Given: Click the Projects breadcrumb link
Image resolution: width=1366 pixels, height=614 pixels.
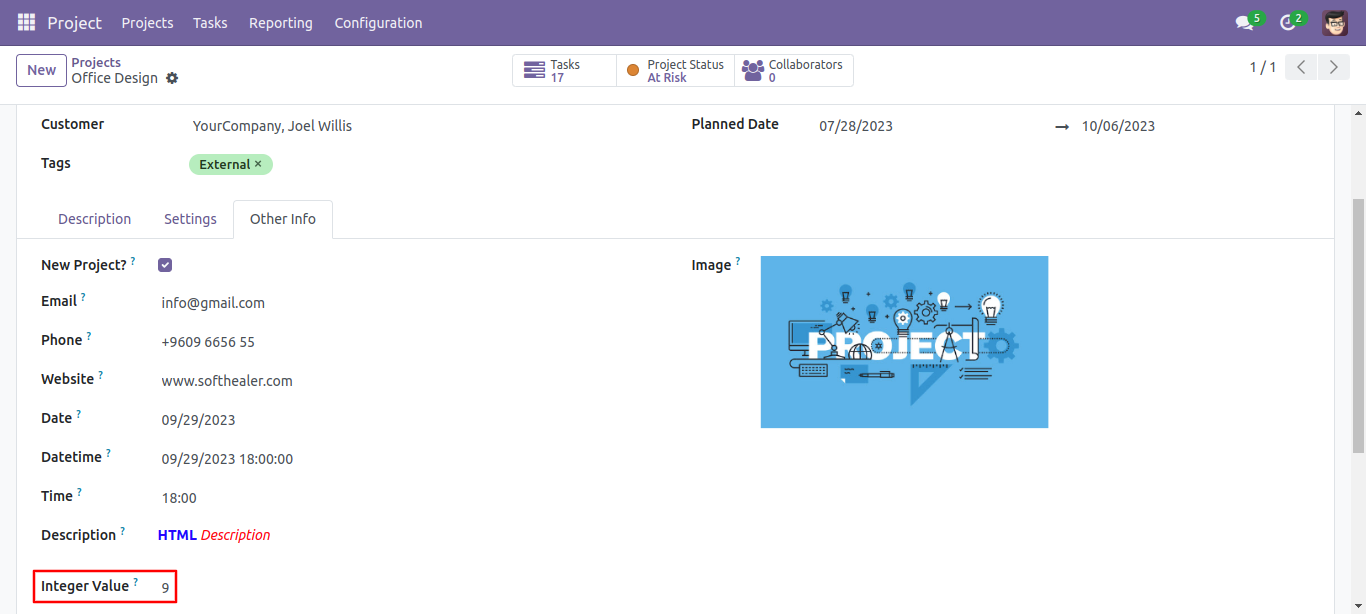Looking at the screenshot, I should pyautogui.click(x=96, y=62).
